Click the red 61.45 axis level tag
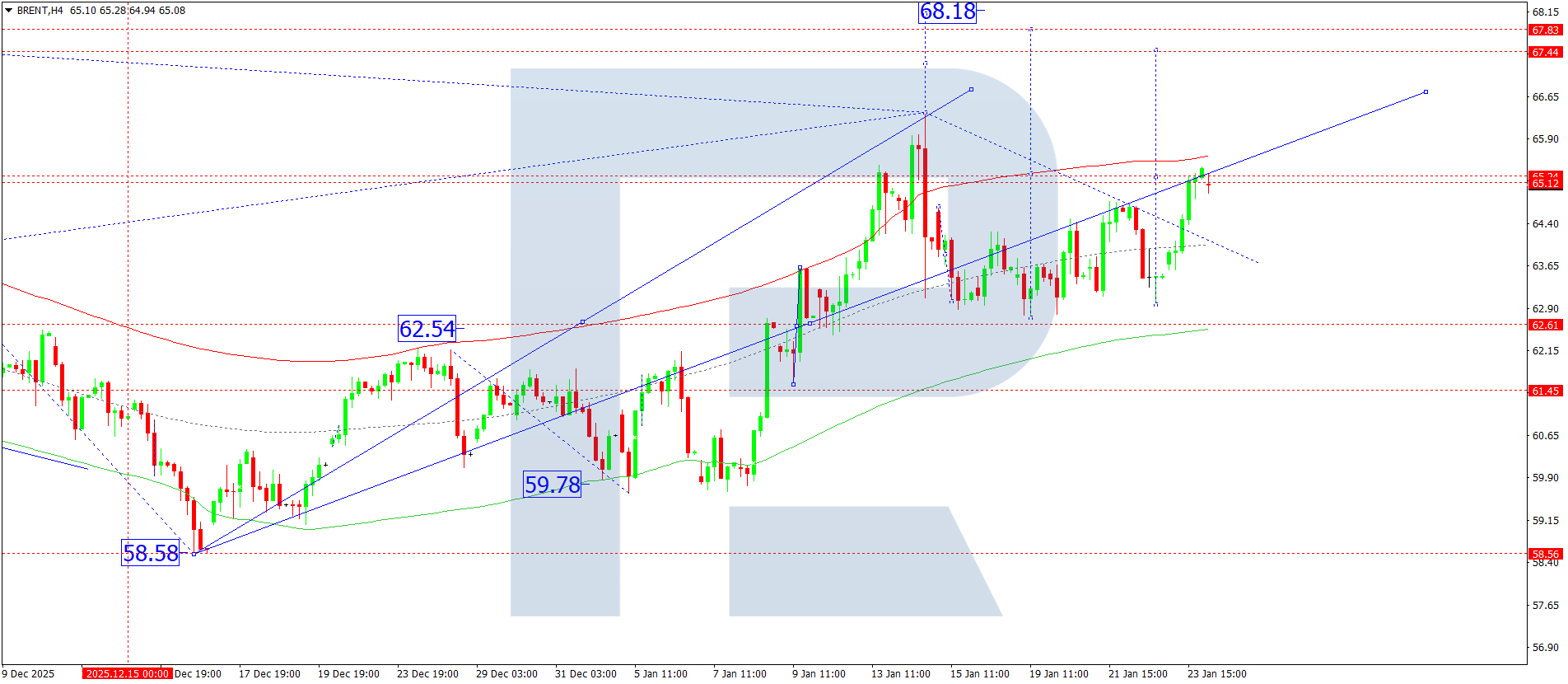This screenshot has height=684, width=1568. [x=1545, y=391]
